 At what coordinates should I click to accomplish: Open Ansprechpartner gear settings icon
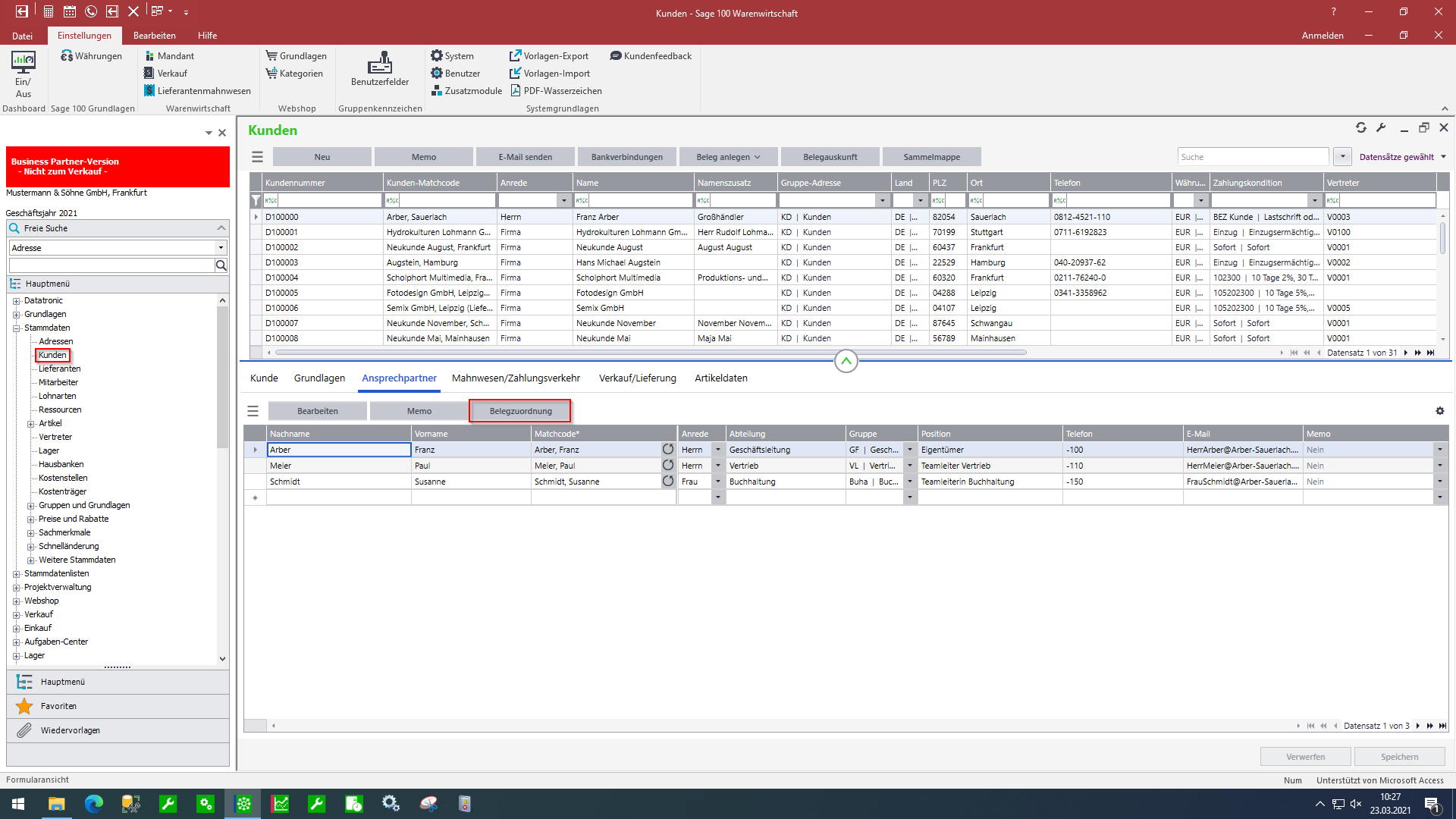1440,411
